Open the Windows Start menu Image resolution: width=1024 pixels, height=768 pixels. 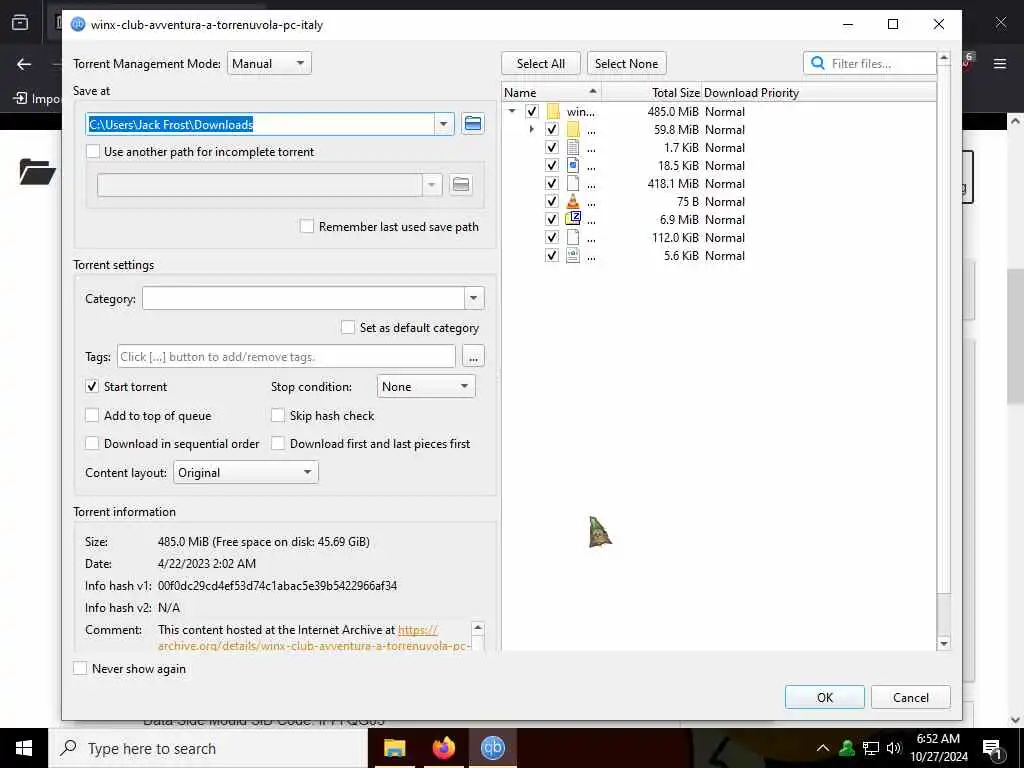[x=24, y=748]
